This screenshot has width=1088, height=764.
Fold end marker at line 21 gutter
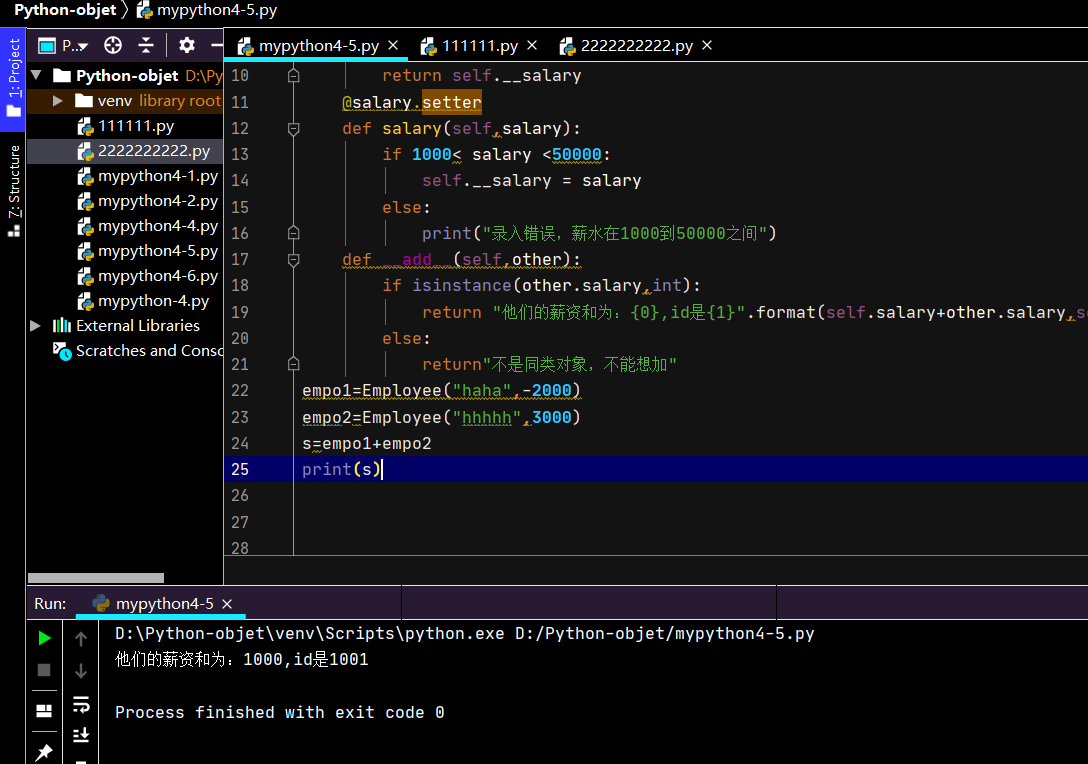tap(294, 364)
